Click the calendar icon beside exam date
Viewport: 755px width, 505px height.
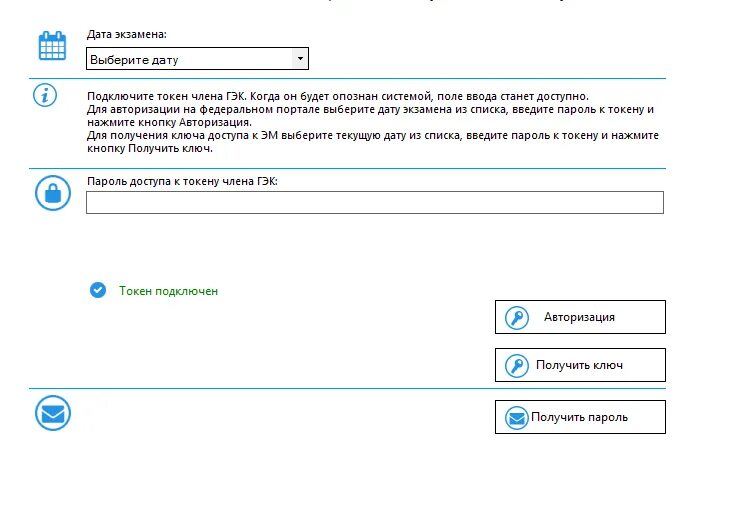pyautogui.click(x=52, y=46)
